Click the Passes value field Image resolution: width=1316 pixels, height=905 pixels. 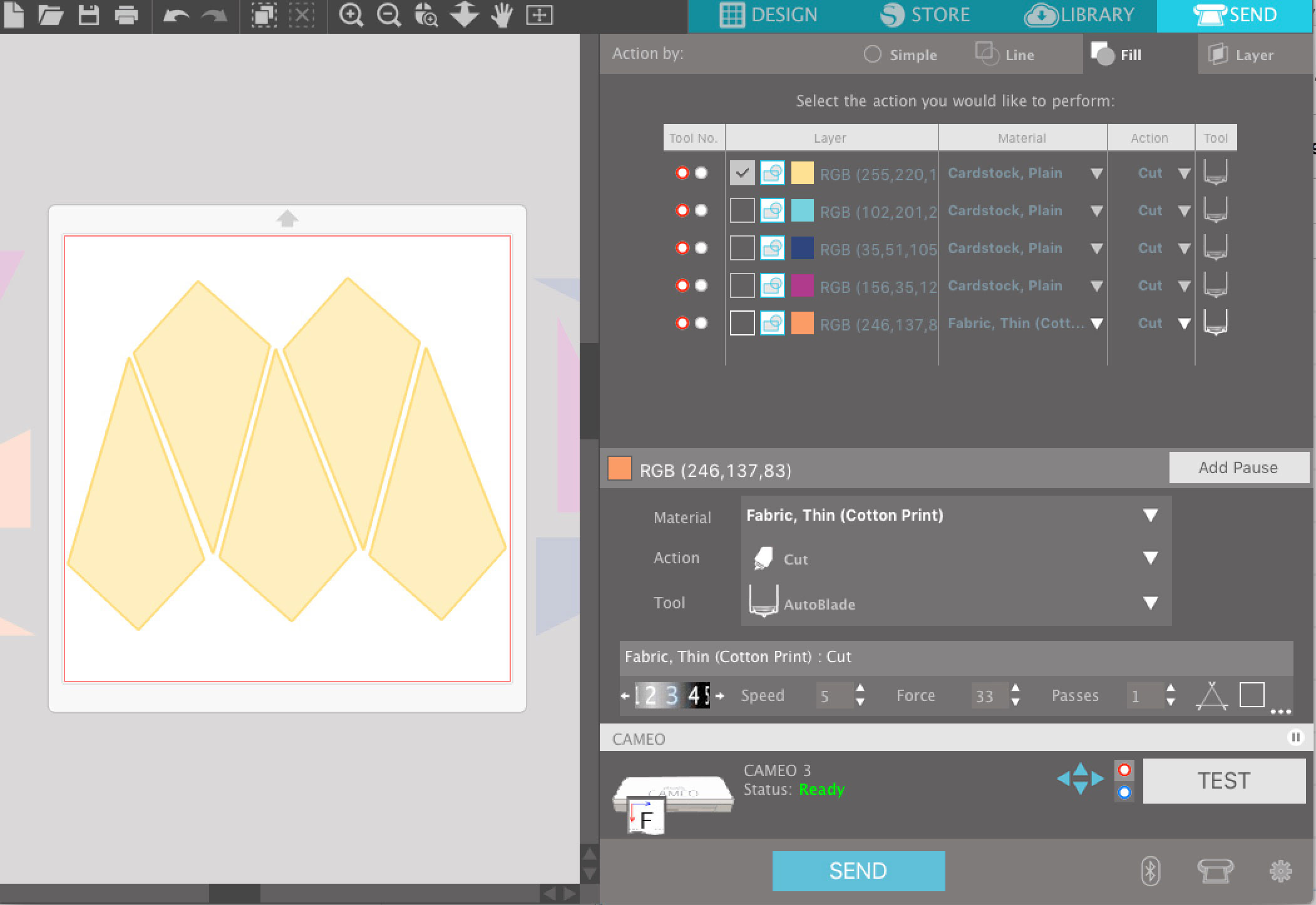[x=1144, y=695]
